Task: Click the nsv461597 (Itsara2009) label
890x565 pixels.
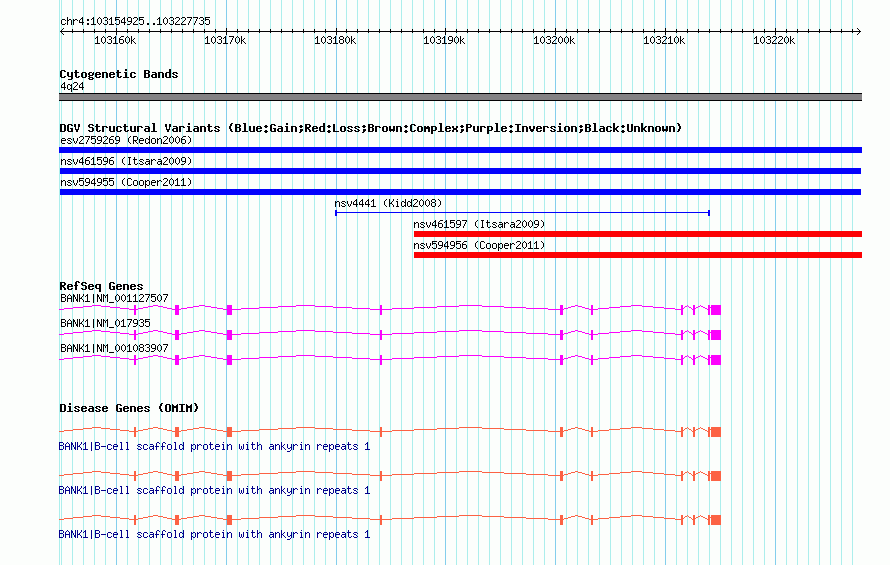Action: click(479, 224)
